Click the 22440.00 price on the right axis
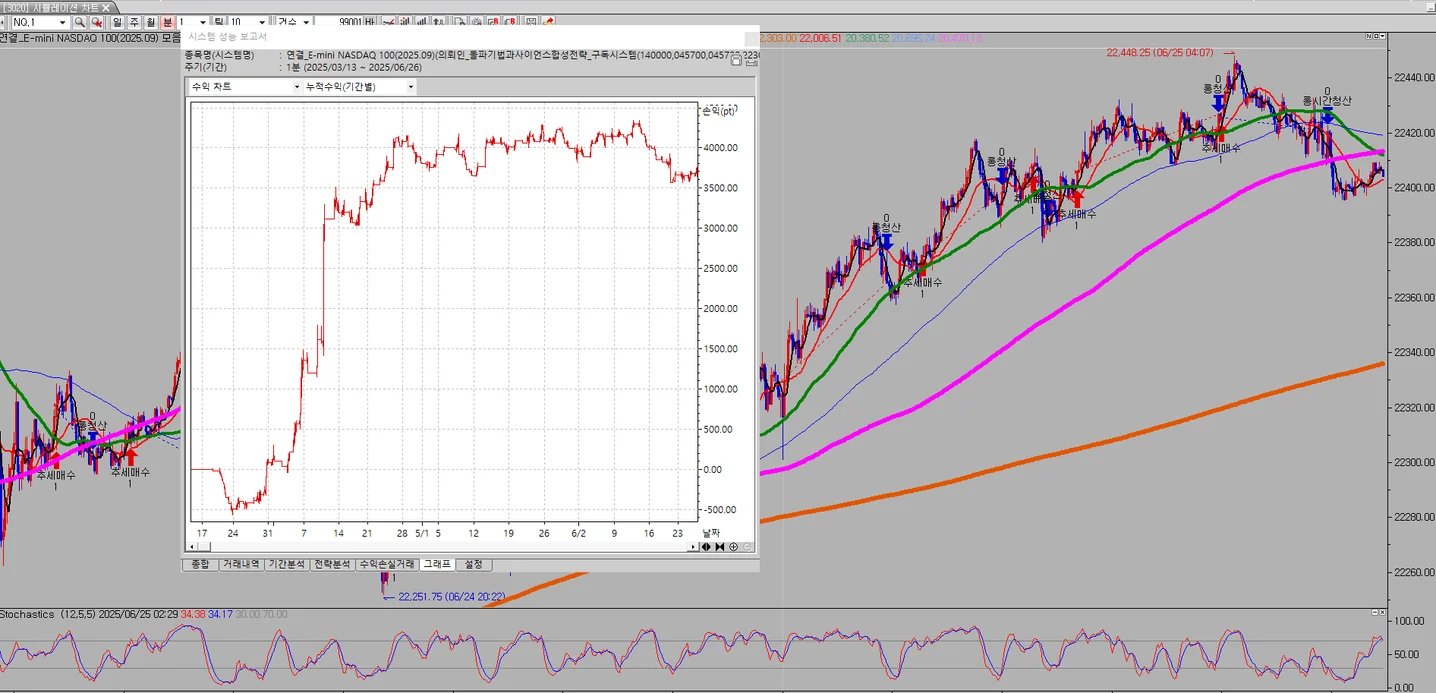The image size is (1436, 693). click(x=1414, y=78)
